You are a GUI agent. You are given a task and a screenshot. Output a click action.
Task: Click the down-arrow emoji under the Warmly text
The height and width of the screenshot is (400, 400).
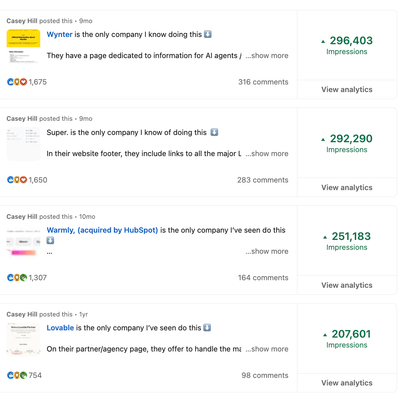click(x=50, y=240)
